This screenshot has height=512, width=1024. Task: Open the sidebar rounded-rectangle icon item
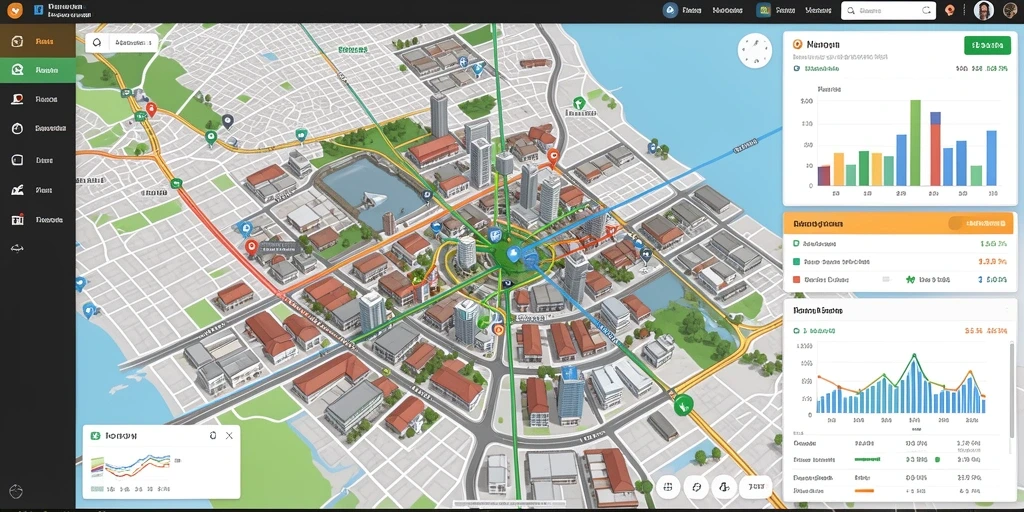[18, 159]
